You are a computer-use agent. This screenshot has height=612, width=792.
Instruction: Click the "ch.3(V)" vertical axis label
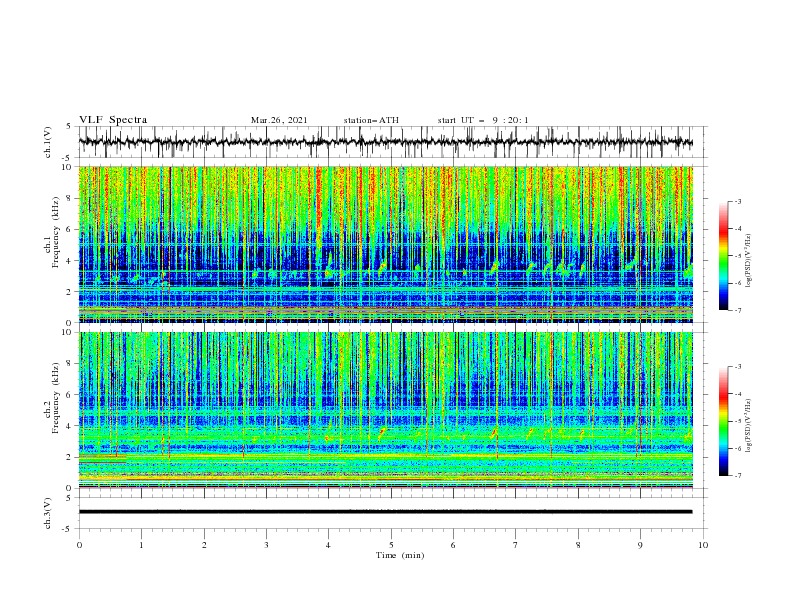point(48,513)
